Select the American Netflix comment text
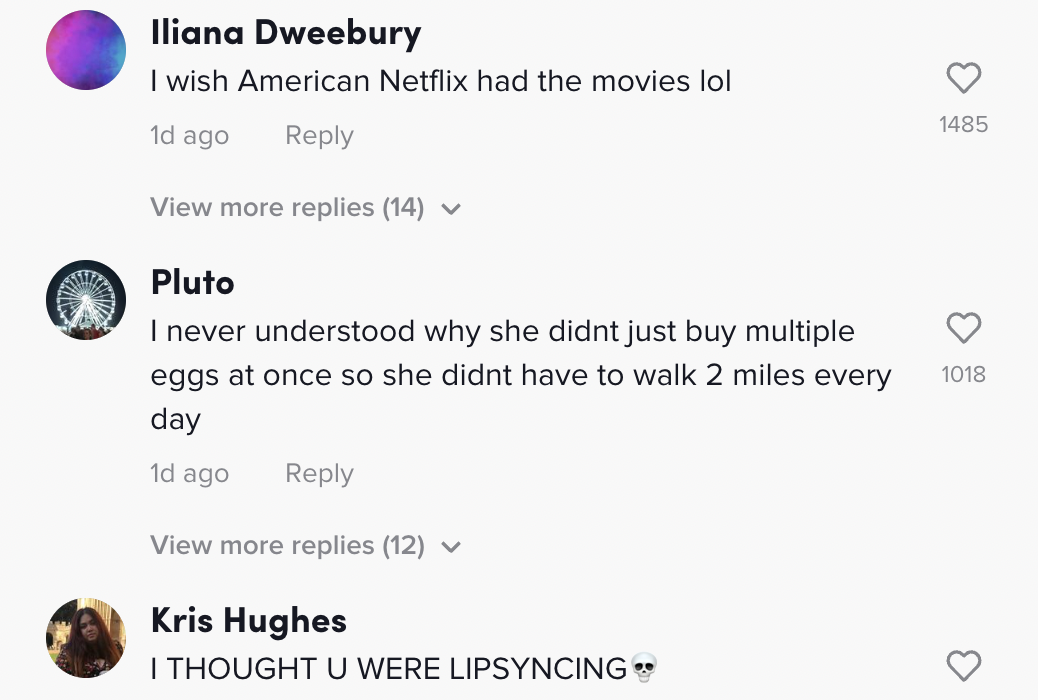 [x=441, y=82]
